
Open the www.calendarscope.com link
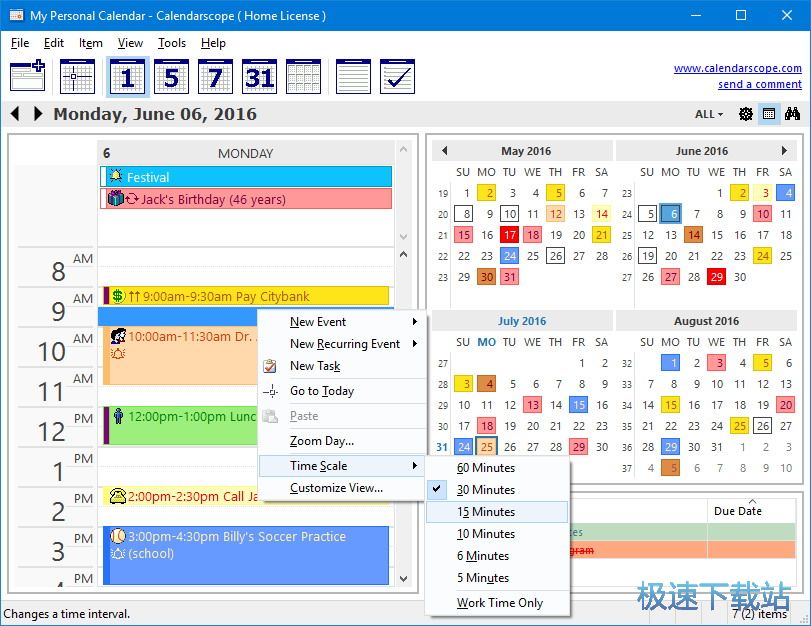tap(737, 68)
